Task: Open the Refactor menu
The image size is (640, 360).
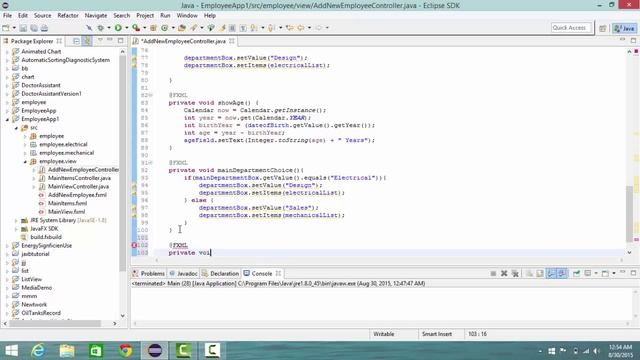Action: (68, 16)
